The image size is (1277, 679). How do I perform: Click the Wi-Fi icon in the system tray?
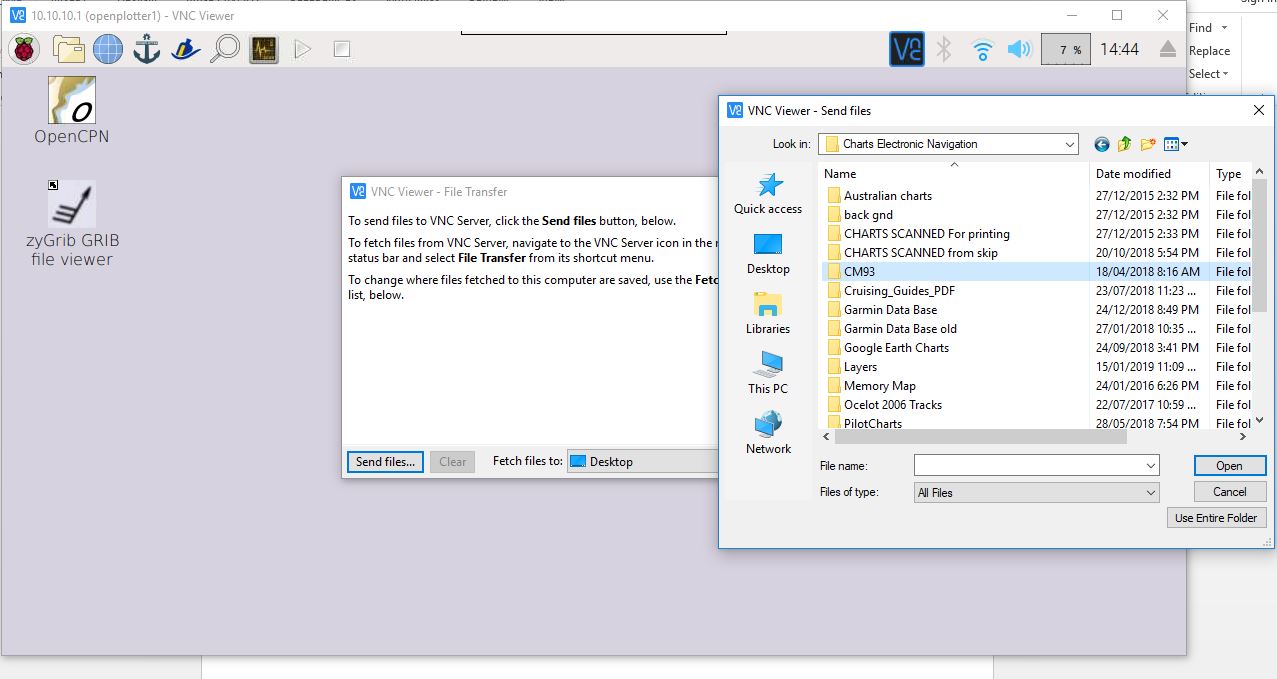tap(981, 48)
